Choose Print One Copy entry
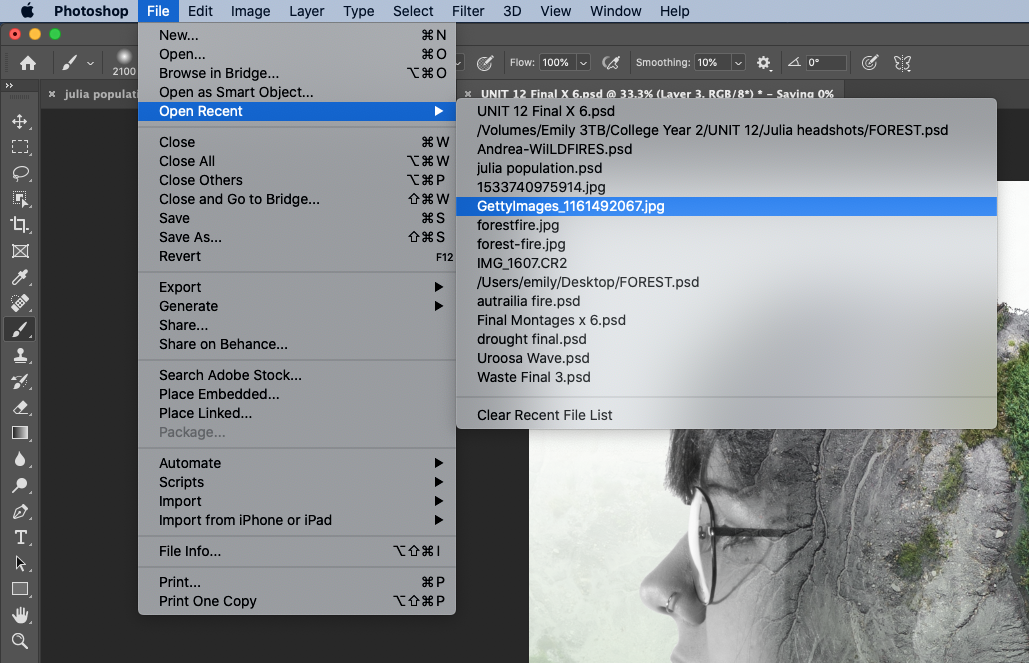This screenshot has width=1029, height=663. [297, 601]
